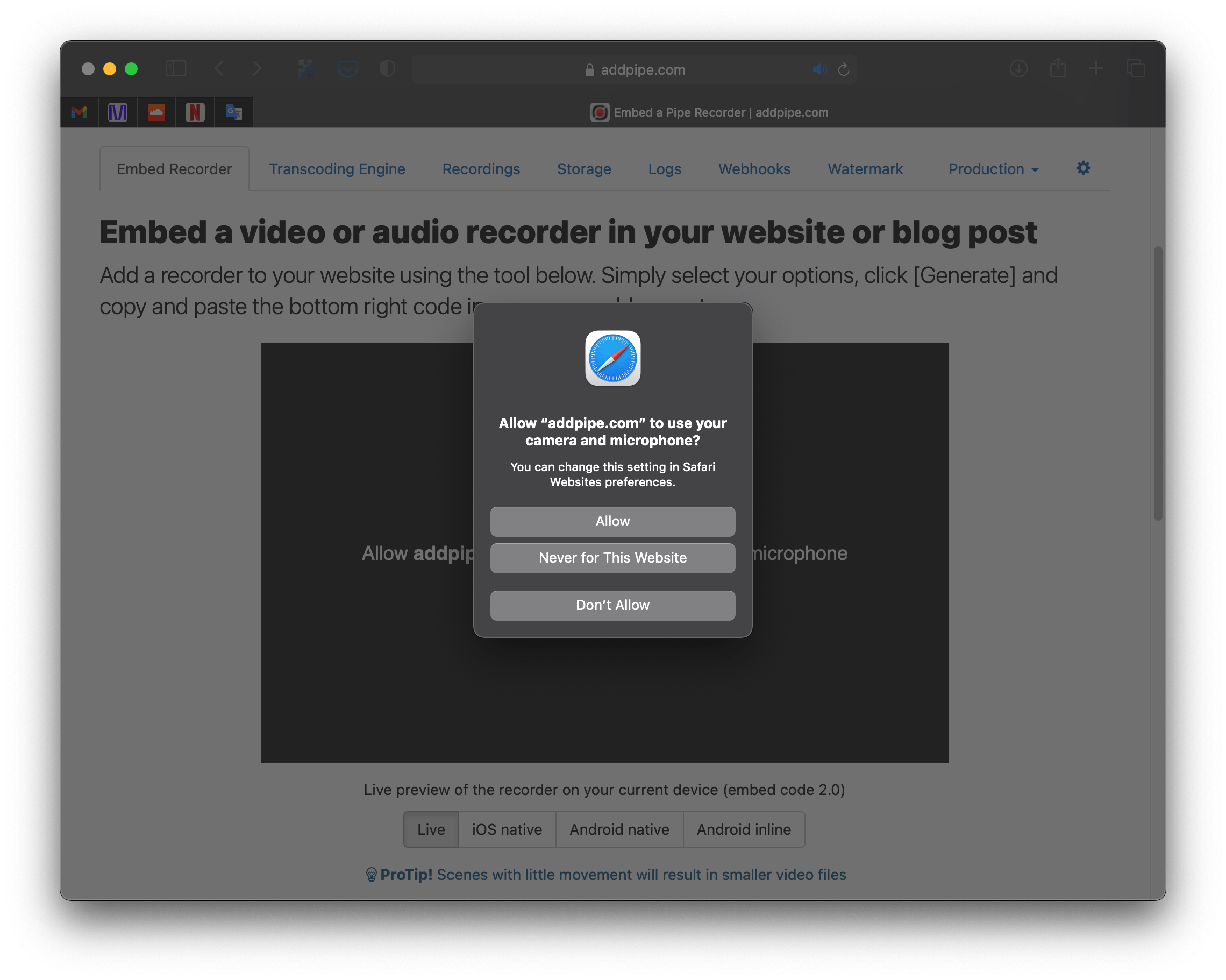Expand the Production dropdown menu
Screen dimensions: 1226x980
coord(993,168)
